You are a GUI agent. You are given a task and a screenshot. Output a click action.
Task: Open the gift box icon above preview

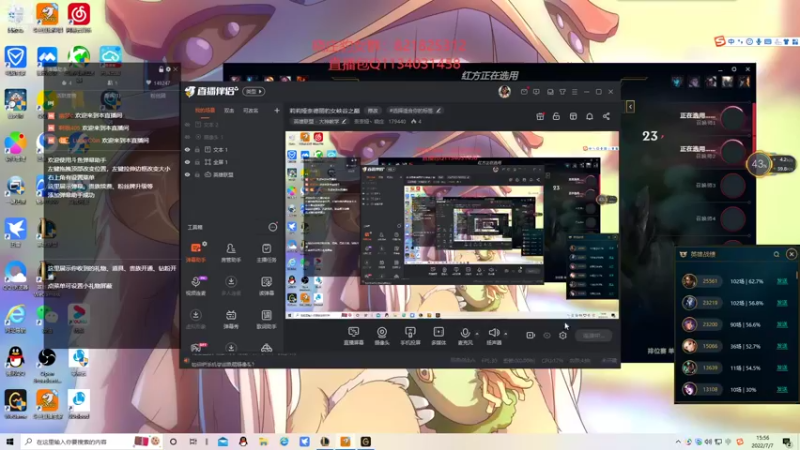[540, 116]
